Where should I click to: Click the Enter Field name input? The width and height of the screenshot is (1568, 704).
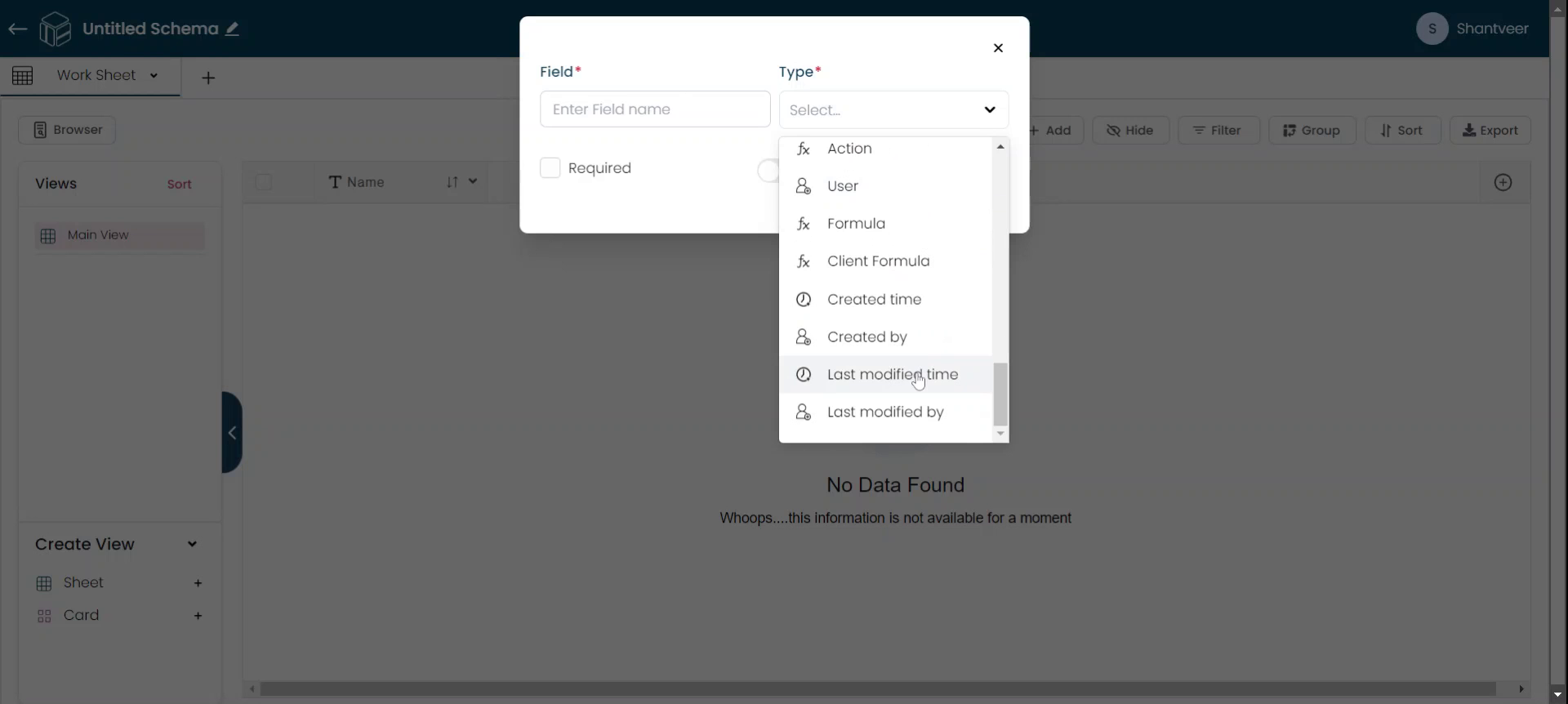pyautogui.click(x=655, y=109)
